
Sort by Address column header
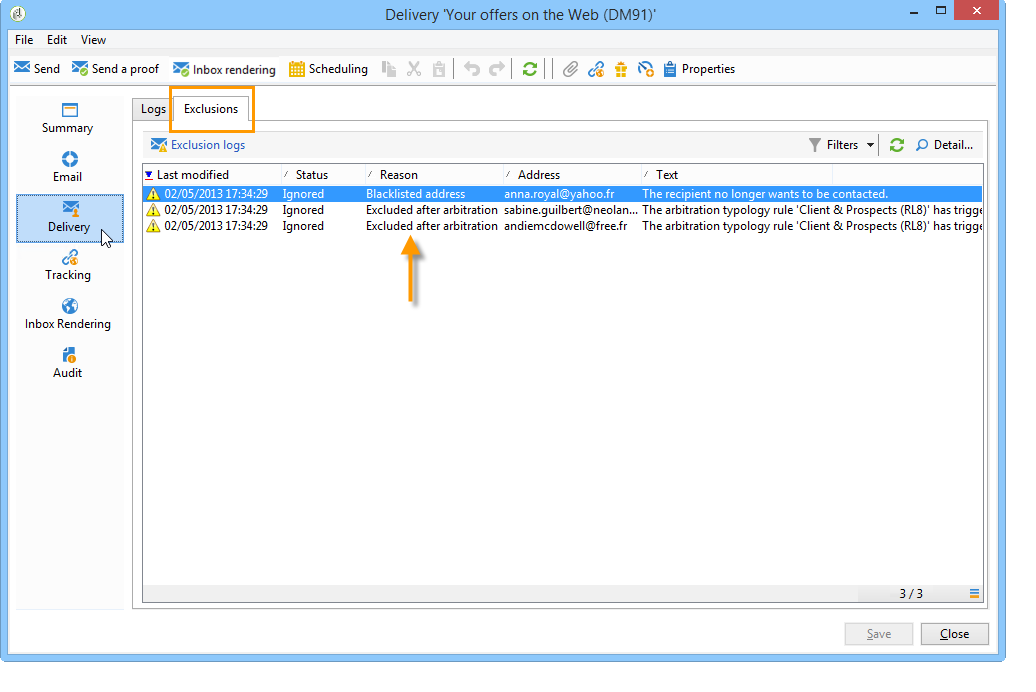(572, 175)
